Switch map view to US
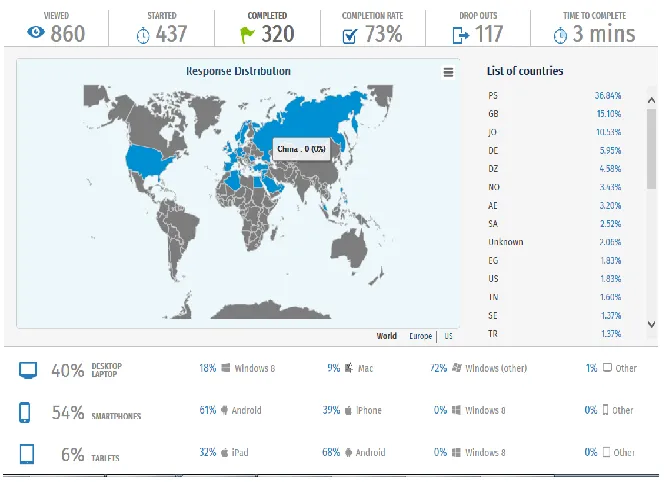This screenshot has height=482, width=664. [x=448, y=336]
